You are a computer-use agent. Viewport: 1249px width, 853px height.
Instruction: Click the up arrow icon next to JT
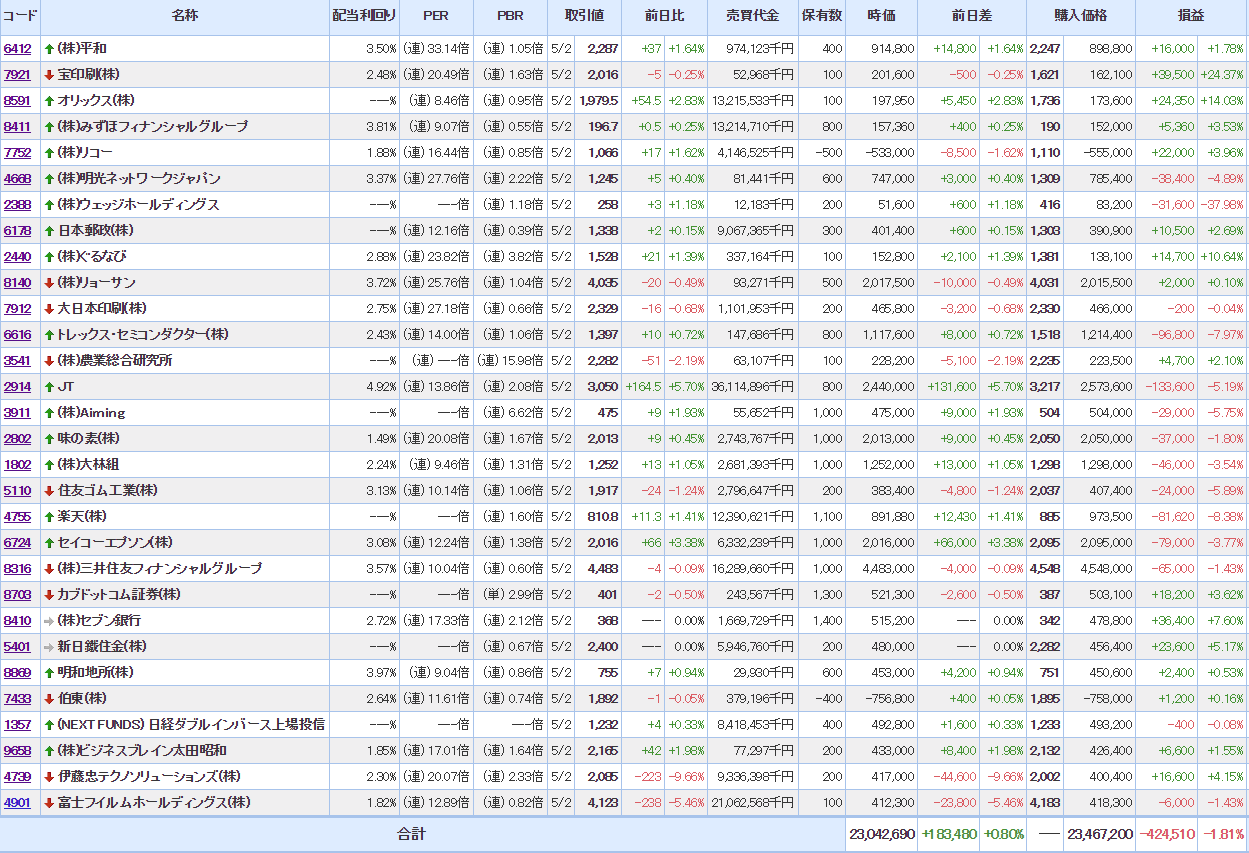49,387
